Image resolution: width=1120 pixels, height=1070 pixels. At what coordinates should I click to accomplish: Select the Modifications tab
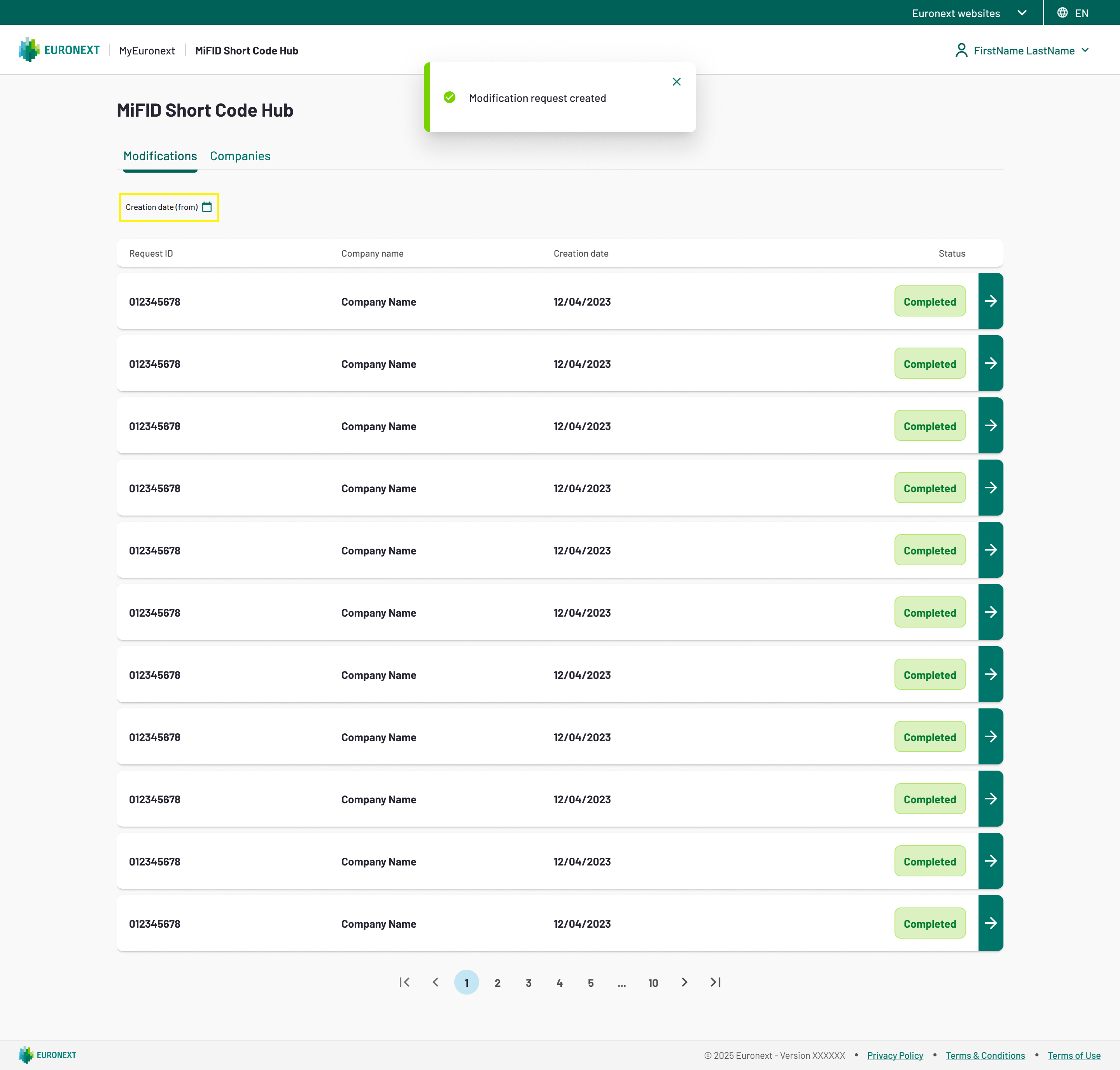tap(160, 156)
